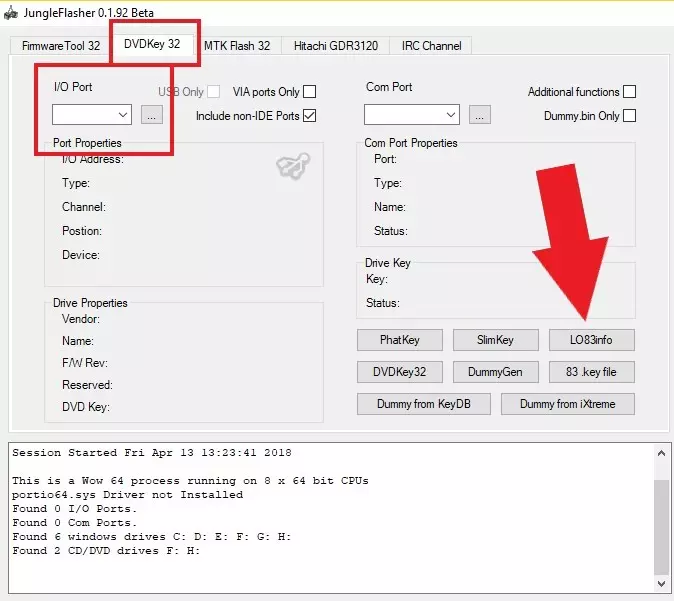Click the LO83info button
Image resolution: width=674 pixels, height=601 pixels.
591,340
